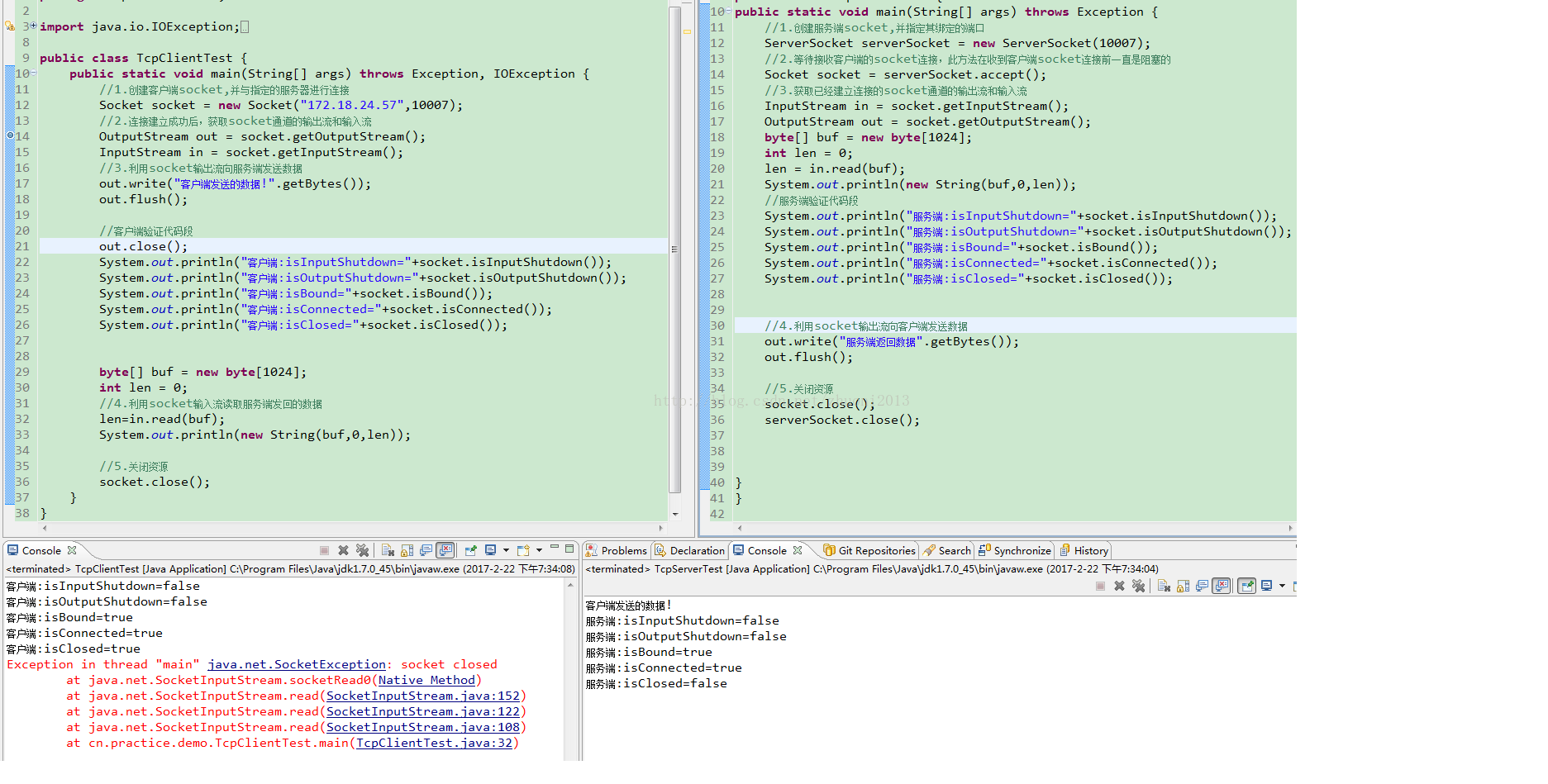Toggle show on standard out in server console
The width and height of the screenshot is (1548, 784).
(x=1203, y=586)
